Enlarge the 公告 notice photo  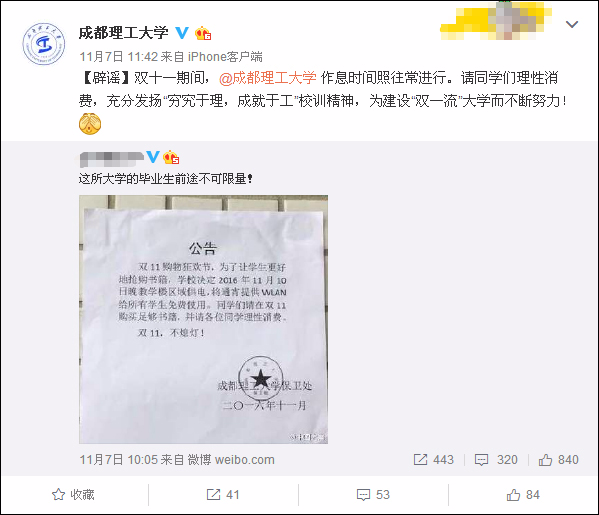(203, 319)
